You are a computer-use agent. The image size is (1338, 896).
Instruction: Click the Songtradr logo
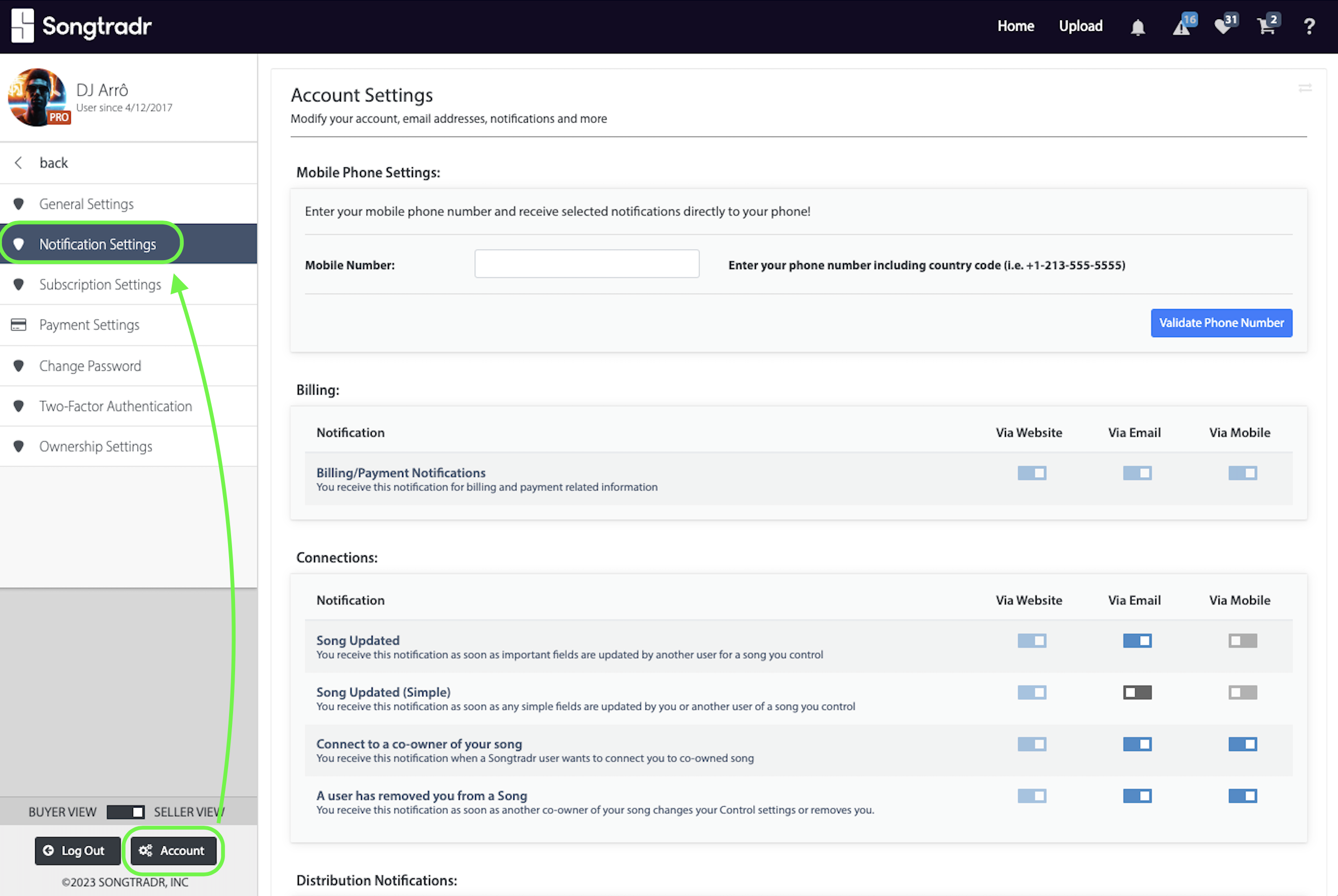pos(82,26)
